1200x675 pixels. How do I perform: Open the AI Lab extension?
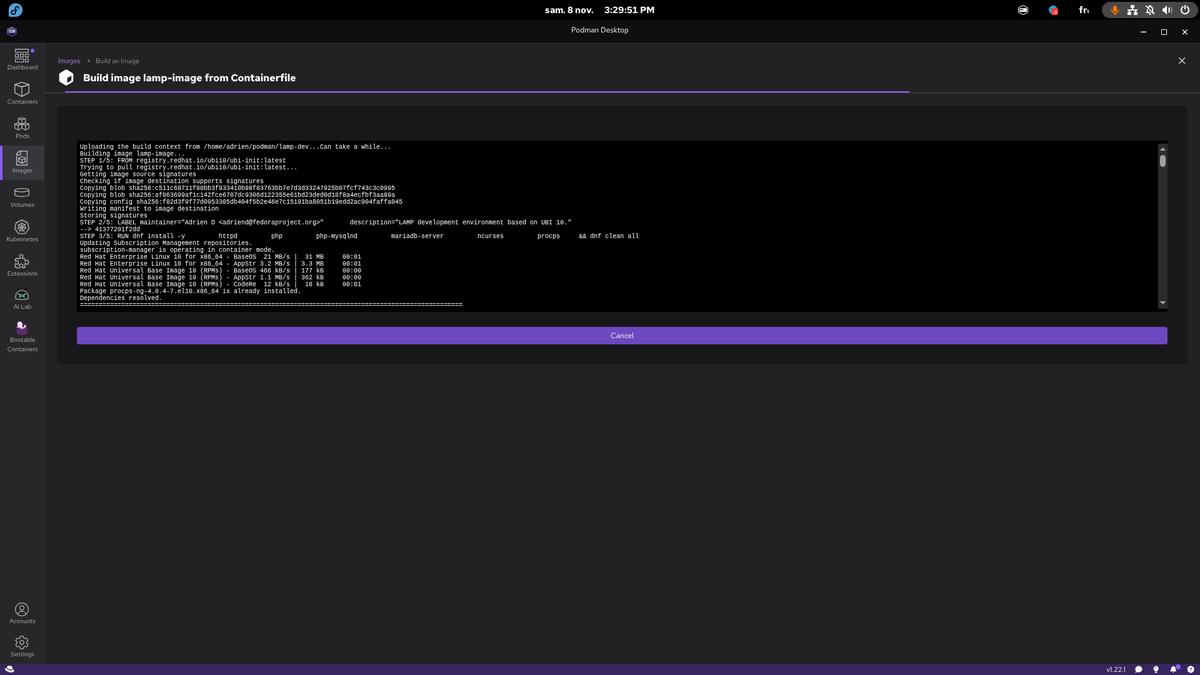pyautogui.click(x=22, y=299)
